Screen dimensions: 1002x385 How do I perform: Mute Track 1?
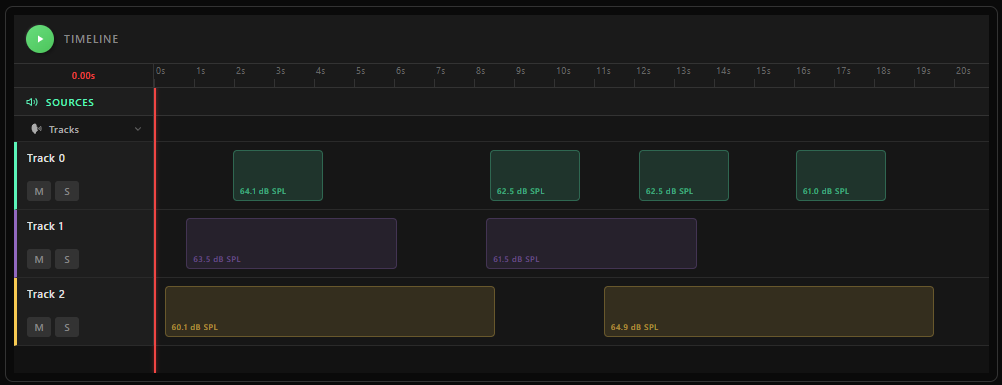tap(39, 259)
